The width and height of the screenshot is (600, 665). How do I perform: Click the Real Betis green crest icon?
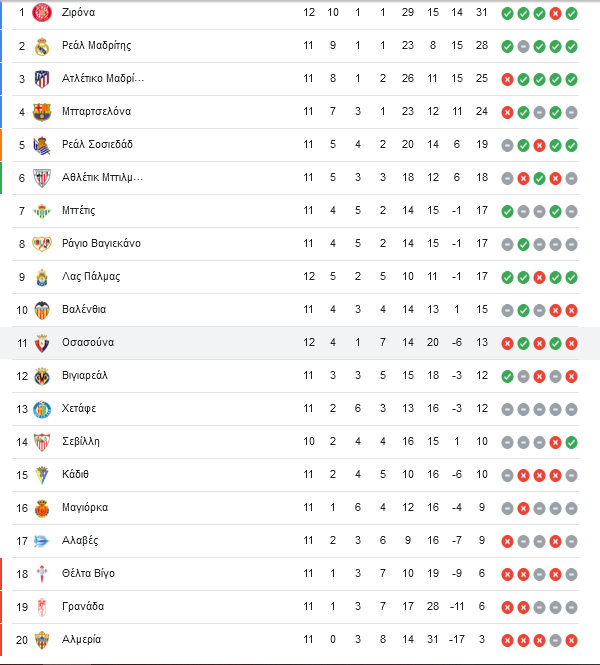[42, 211]
